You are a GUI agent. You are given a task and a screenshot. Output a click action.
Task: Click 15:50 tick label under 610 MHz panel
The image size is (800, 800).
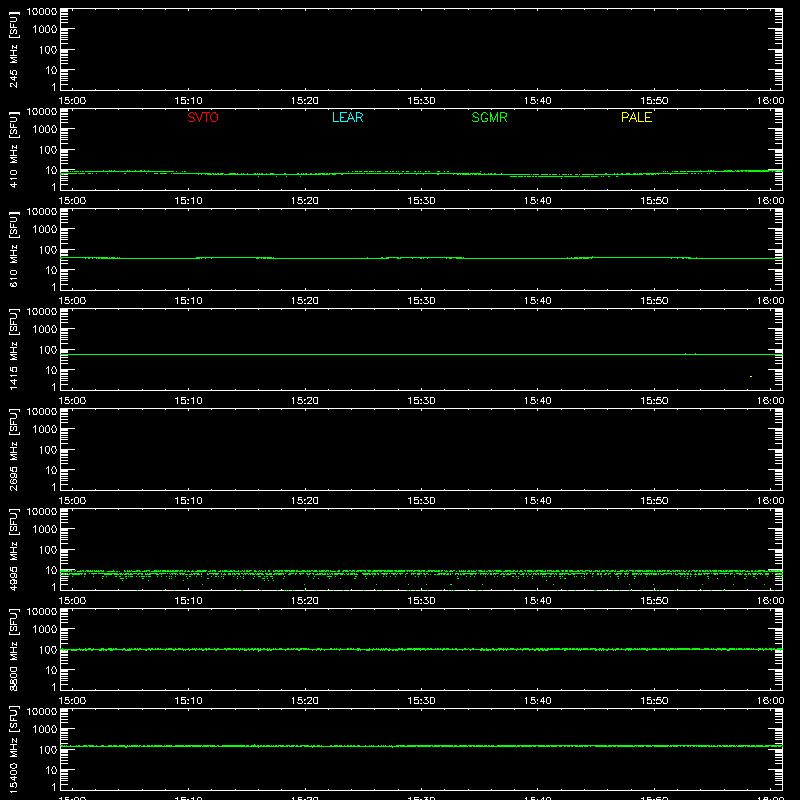tap(654, 301)
